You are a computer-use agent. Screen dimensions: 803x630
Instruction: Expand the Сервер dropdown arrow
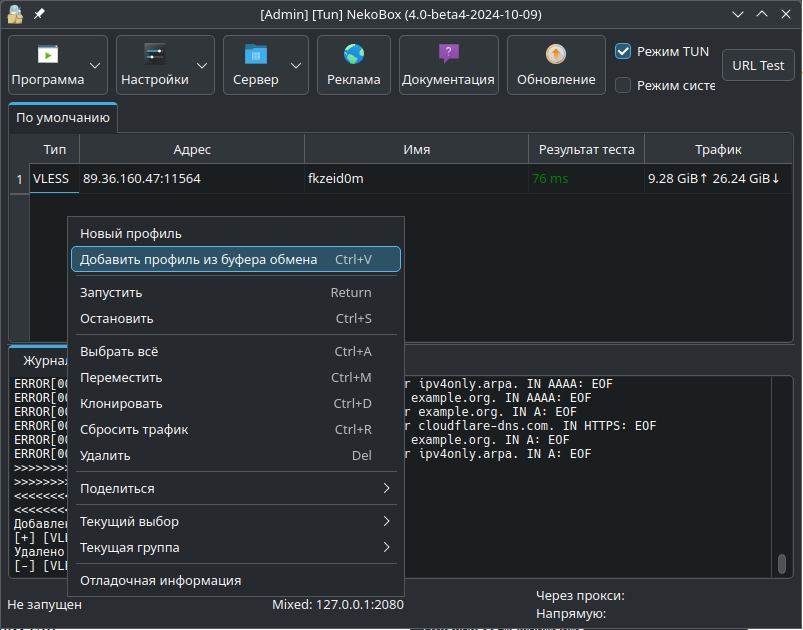click(x=296, y=65)
